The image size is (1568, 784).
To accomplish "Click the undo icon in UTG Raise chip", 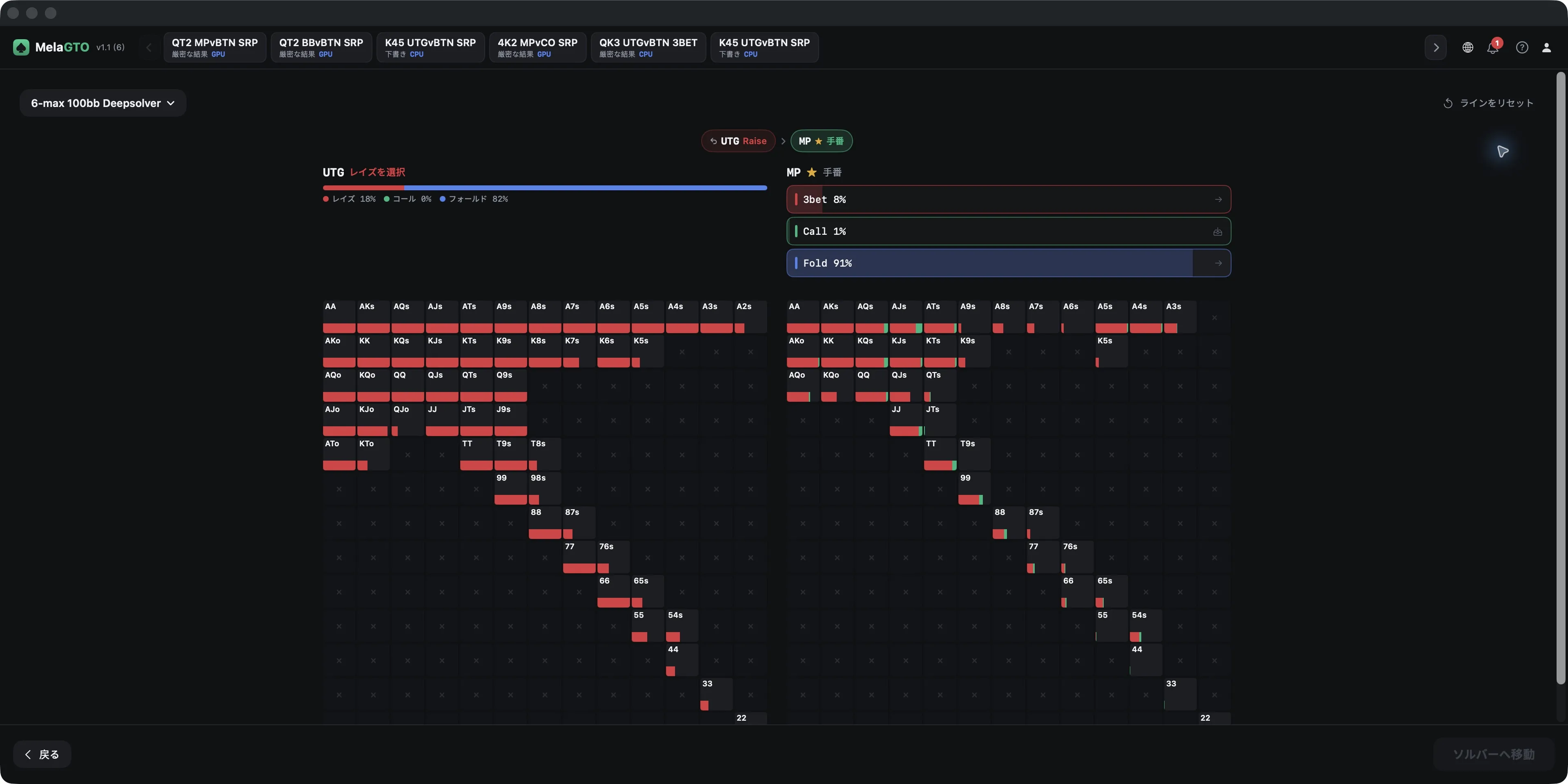I will point(713,141).
